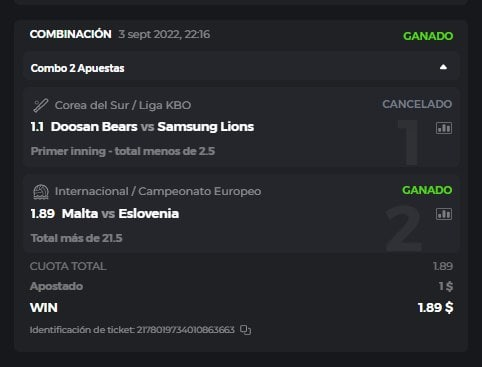482x367 pixels.
Task: Open stats icon for Doosan Bears match
Action: click(x=444, y=128)
